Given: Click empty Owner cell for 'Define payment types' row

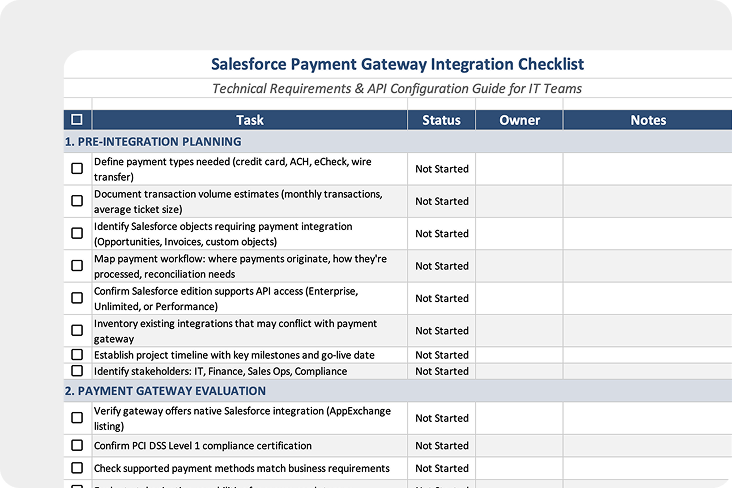Looking at the screenshot, I should coord(519,169).
